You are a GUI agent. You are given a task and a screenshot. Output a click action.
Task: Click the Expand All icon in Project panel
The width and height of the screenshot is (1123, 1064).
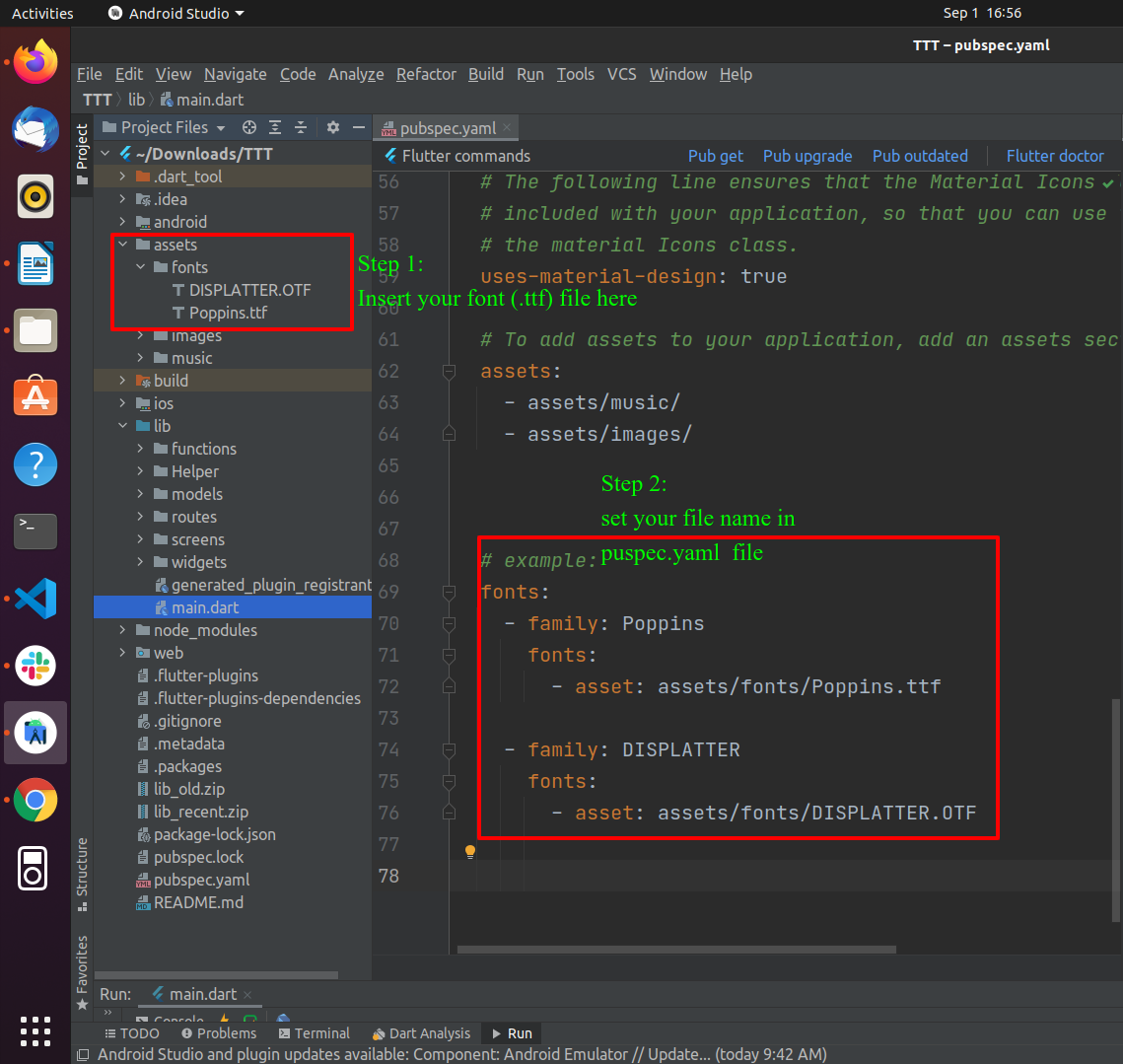tap(275, 127)
